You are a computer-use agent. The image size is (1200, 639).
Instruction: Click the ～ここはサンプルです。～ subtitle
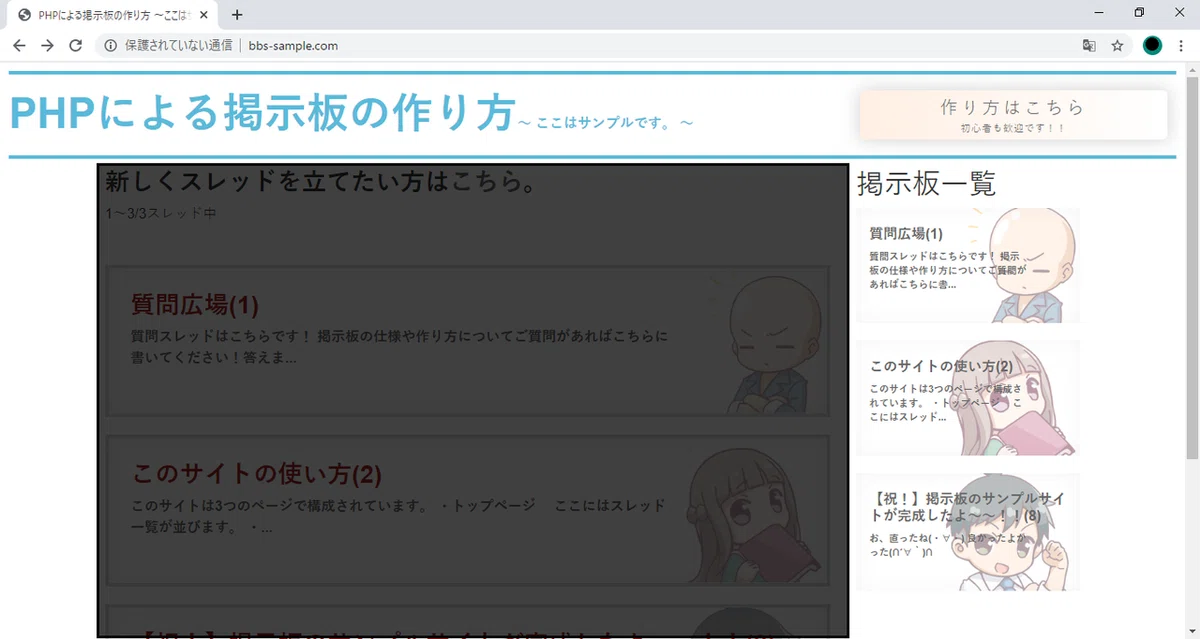(606, 122)
